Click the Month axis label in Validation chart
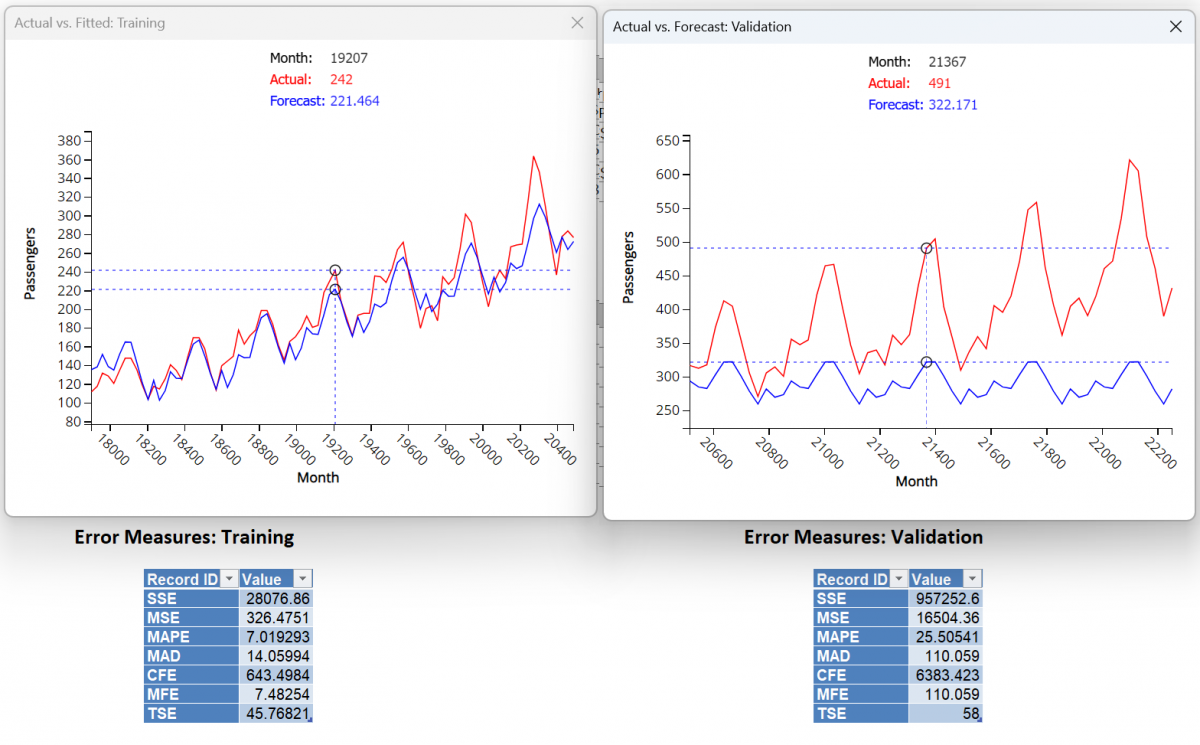The width and height of the screenshot is (1200, 745). 917,481
